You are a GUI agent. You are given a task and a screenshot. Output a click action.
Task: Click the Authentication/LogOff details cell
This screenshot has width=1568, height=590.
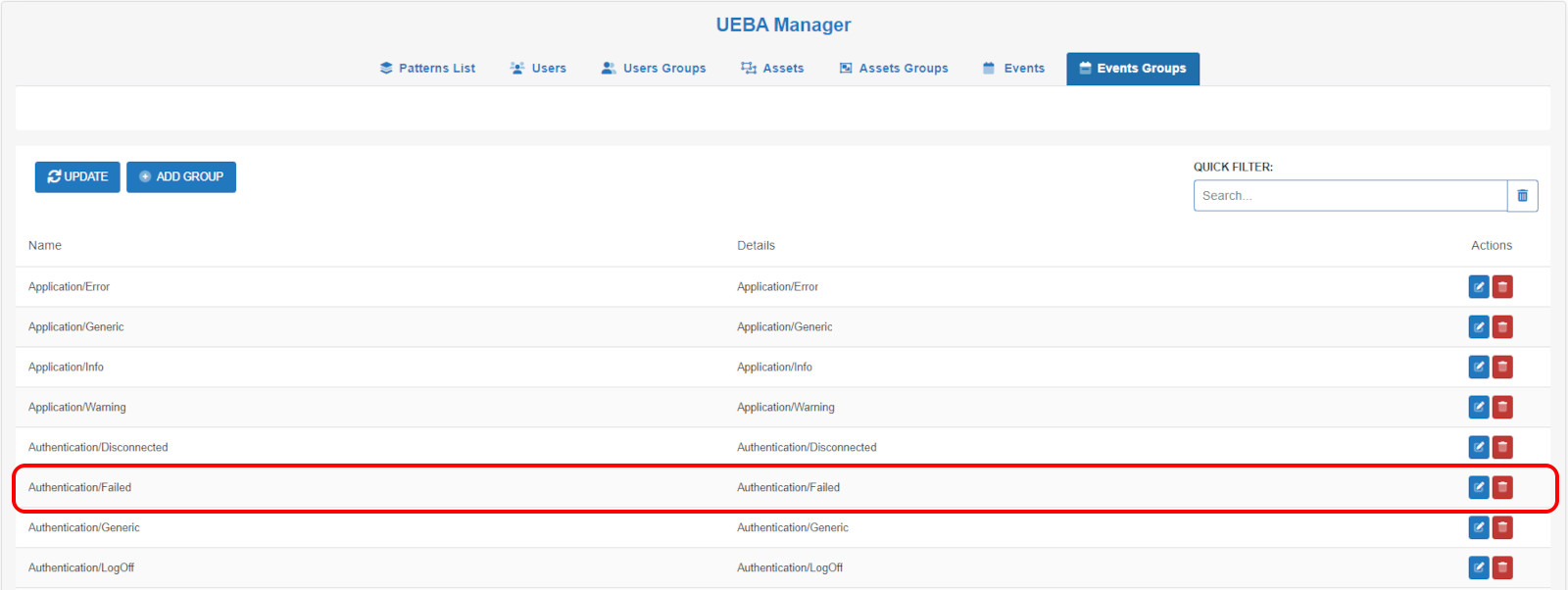(x=790, y=568)
